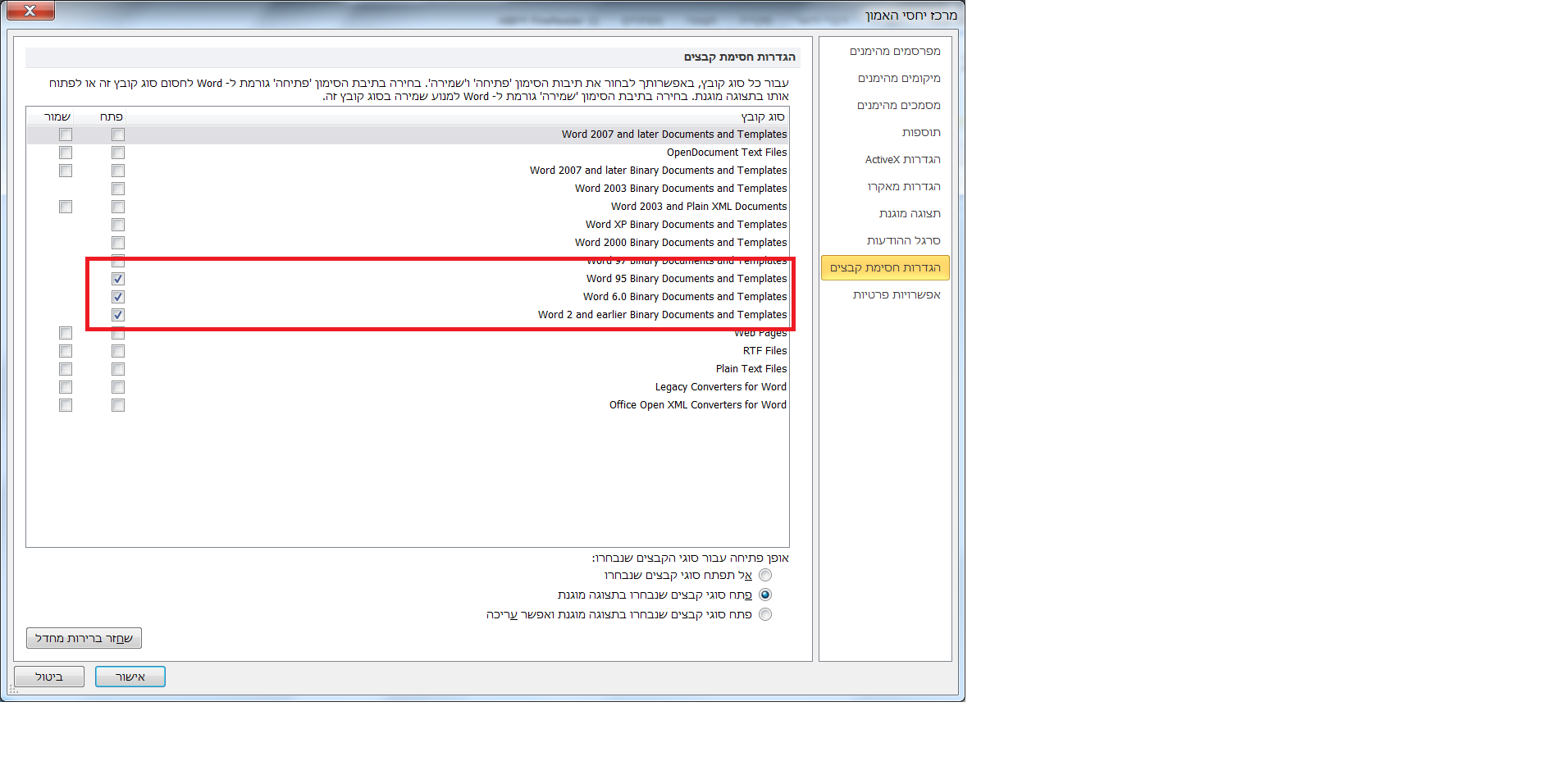The height and width of the screenshot is (784, 1556).
Task: Choose open in Protected View and allow editing
Action: [765, 615]
